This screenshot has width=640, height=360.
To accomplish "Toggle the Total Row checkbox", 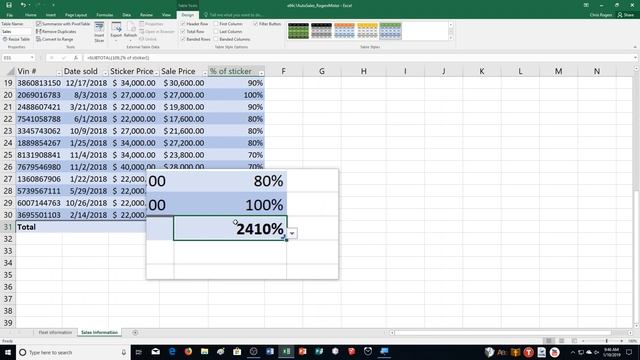I will tap(183, 31).
